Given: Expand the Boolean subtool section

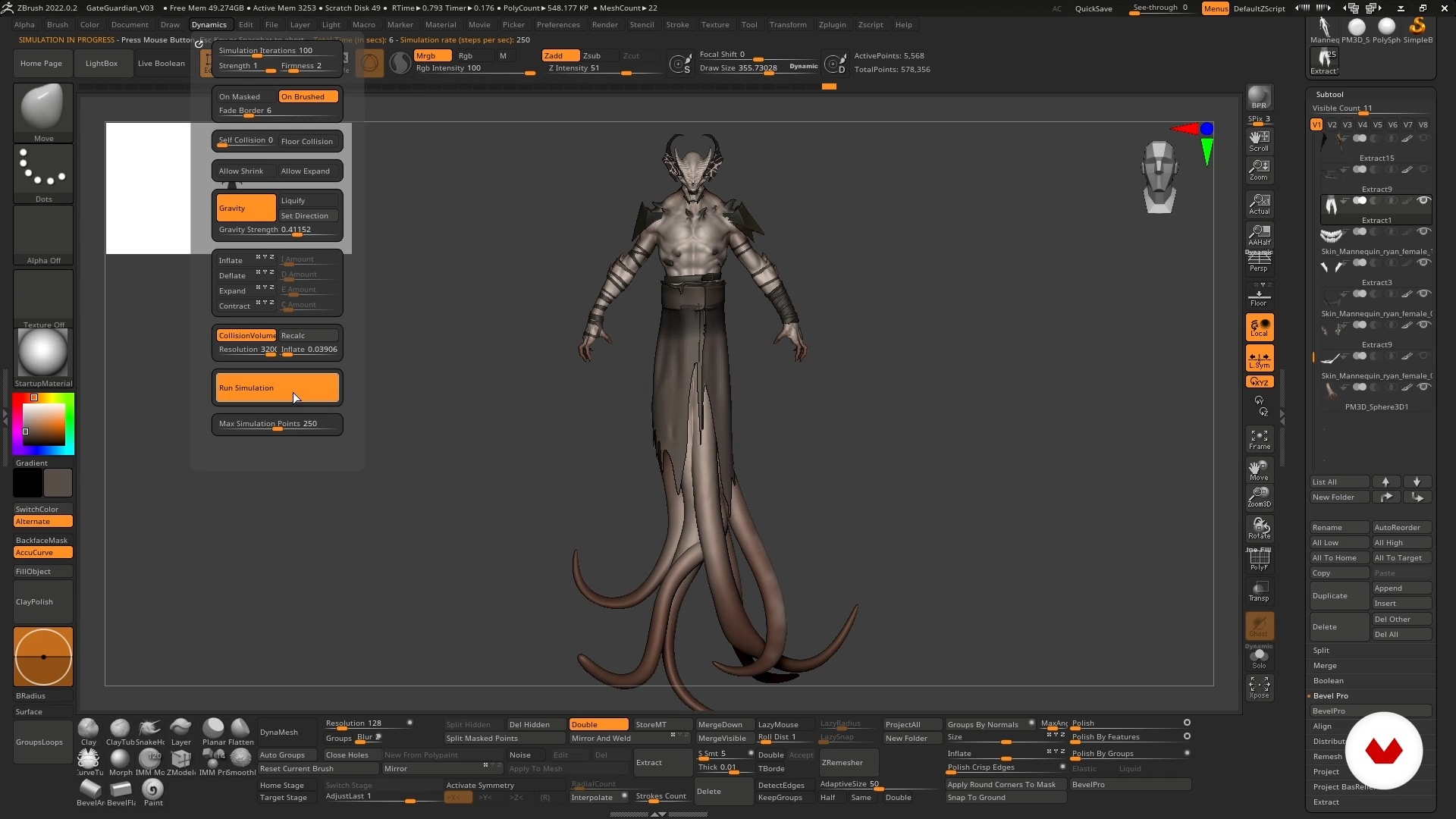Looking at the screenshot, I should pos(1329,680).
